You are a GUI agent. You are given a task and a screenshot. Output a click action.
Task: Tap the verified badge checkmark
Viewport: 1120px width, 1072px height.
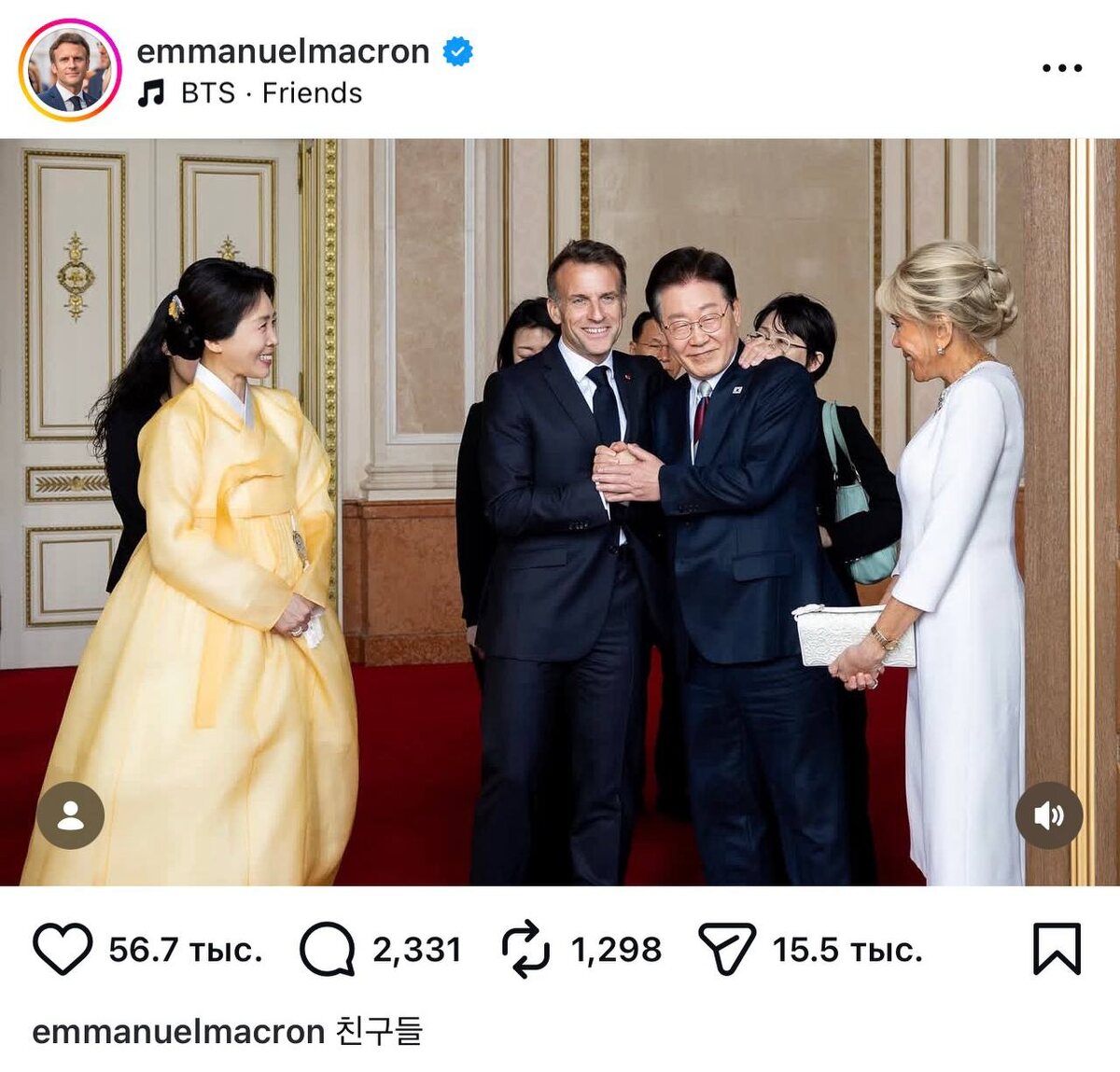[457, 51]
